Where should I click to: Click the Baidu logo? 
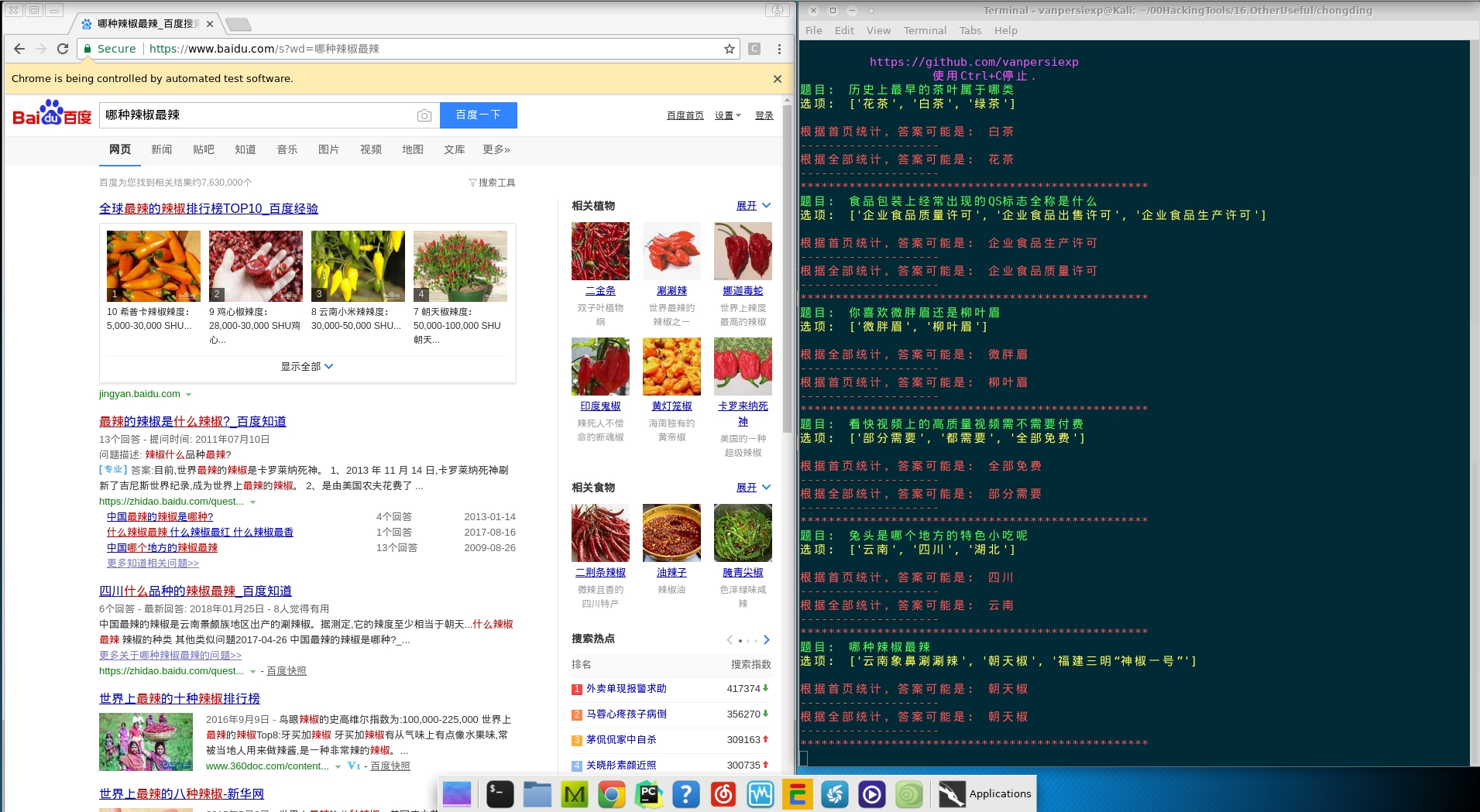point(52,114)
